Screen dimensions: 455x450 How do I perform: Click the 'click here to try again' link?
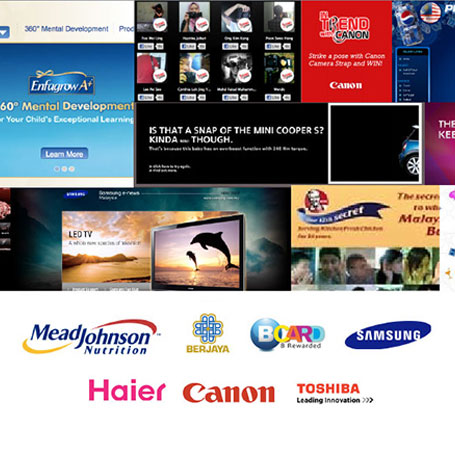(x=170, y=166)
